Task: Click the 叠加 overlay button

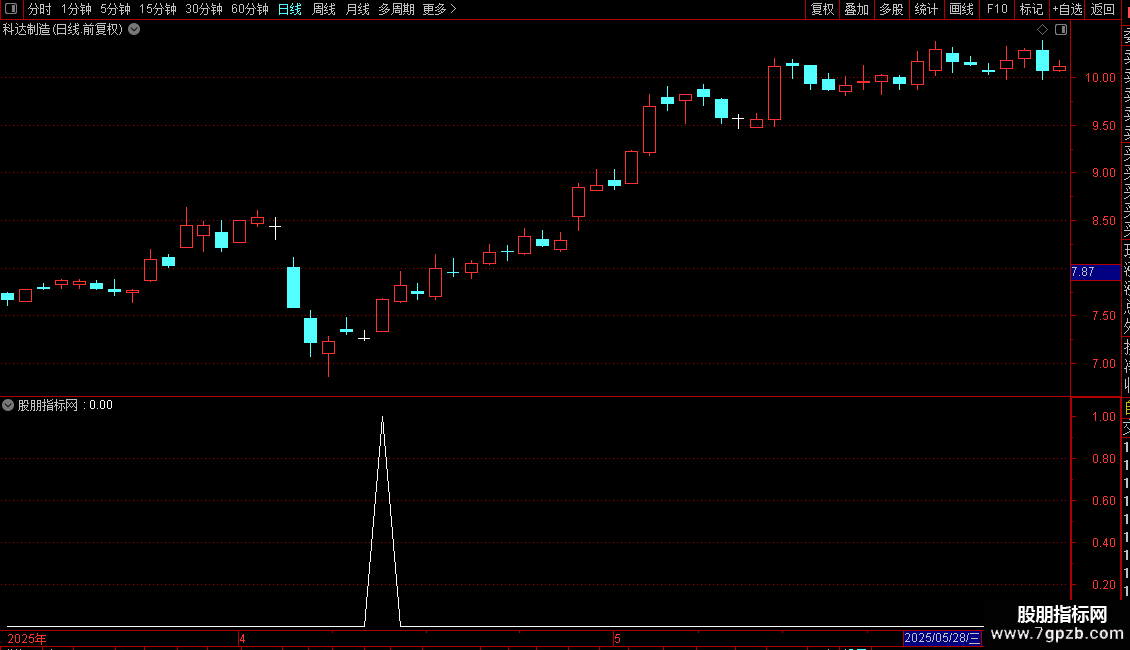Action: (857, 9)
